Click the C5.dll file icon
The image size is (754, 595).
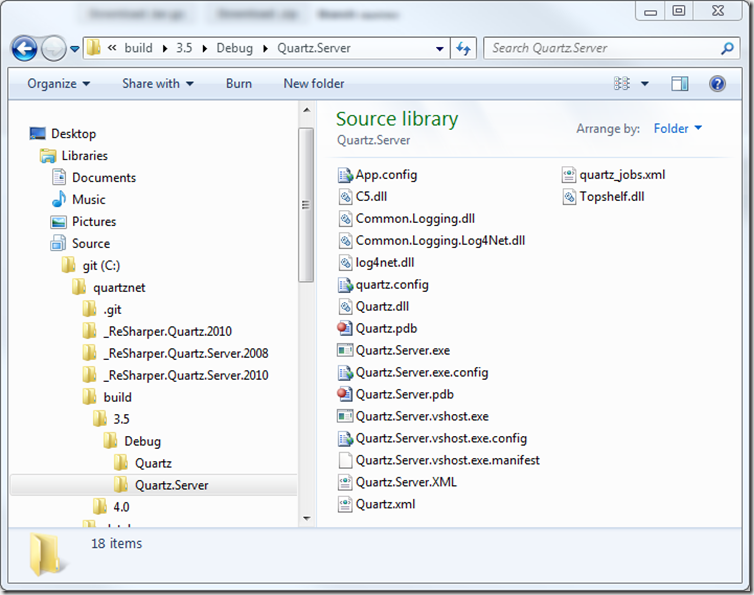[345, 197]
